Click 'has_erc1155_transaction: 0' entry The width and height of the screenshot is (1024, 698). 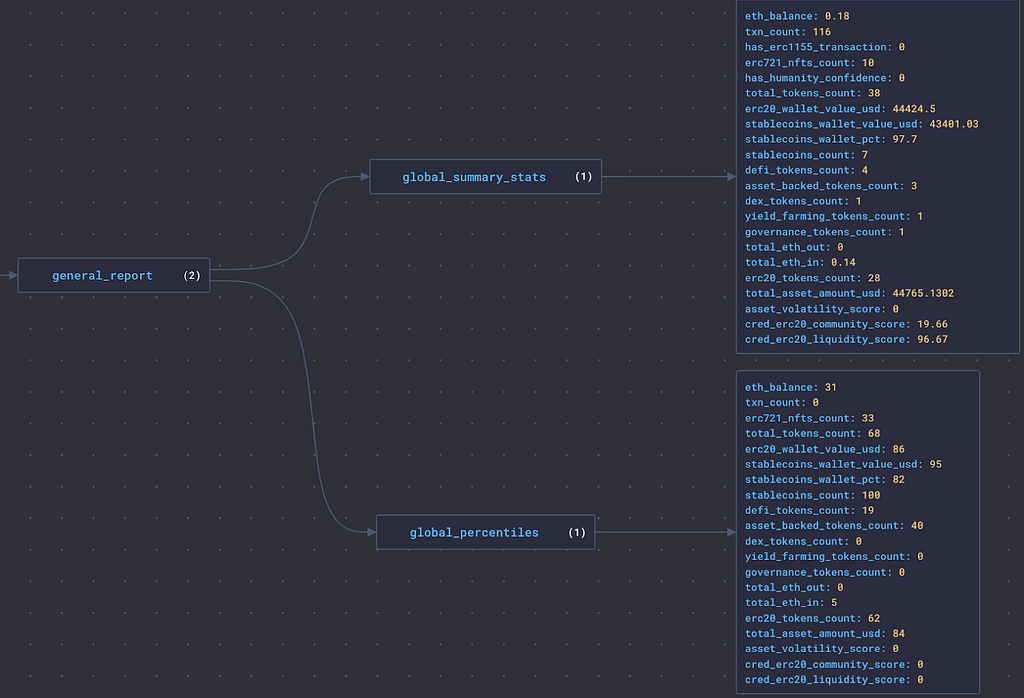click(x=825, y=47)
